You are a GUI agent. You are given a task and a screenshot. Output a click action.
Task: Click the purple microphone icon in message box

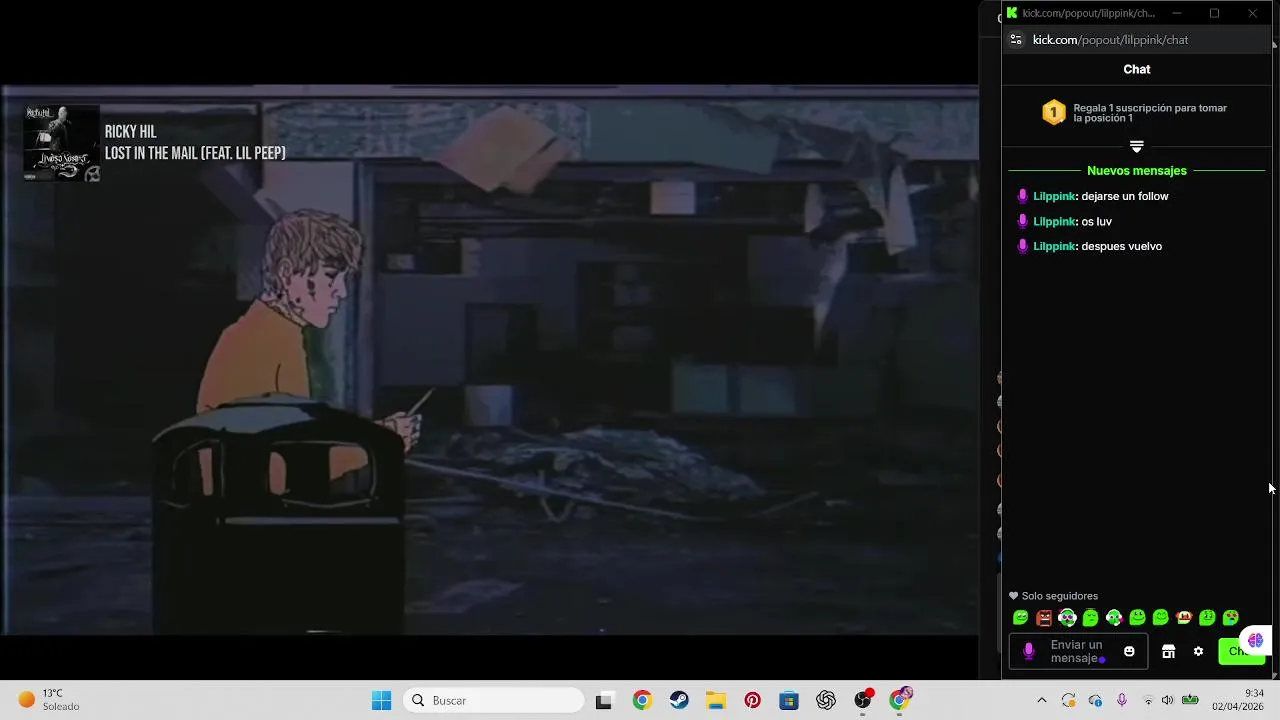coord(1029,652)
